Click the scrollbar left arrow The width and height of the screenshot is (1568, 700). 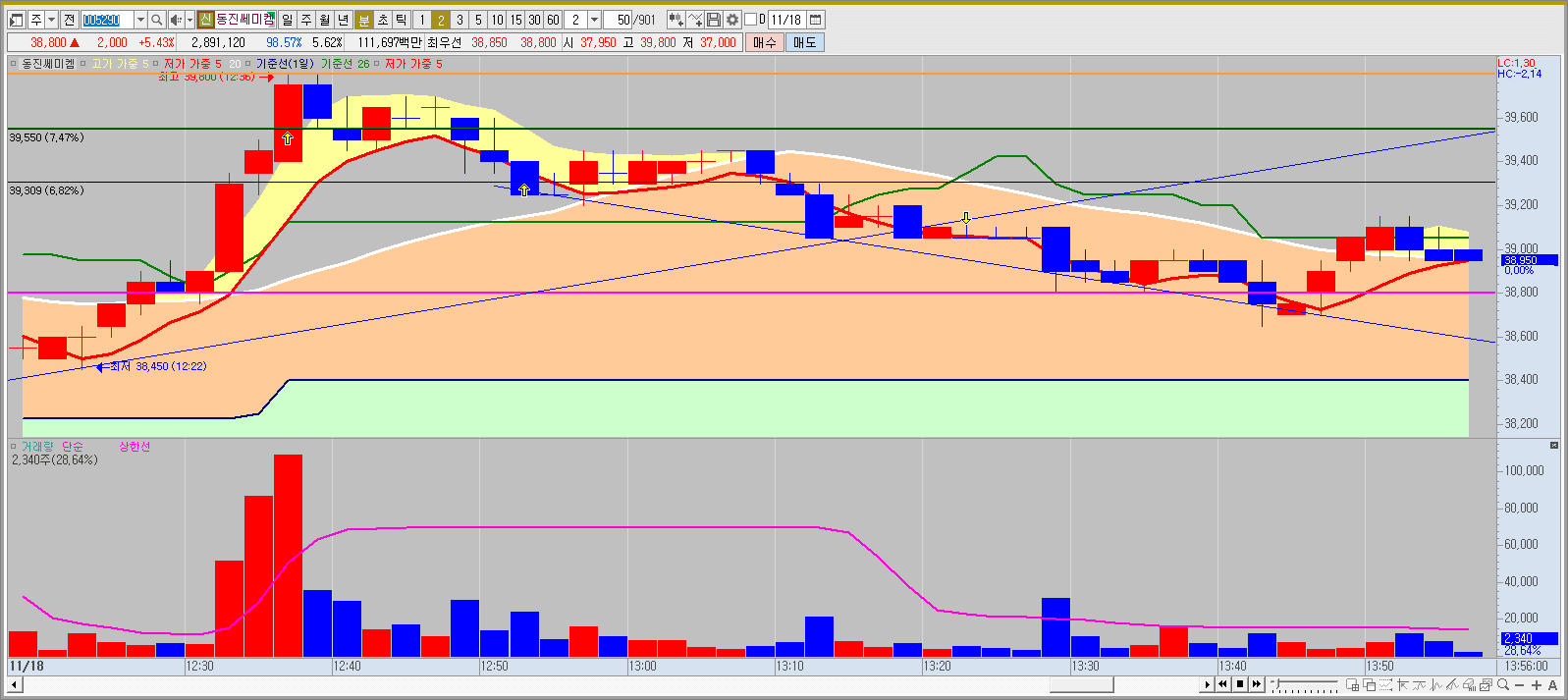15,684
